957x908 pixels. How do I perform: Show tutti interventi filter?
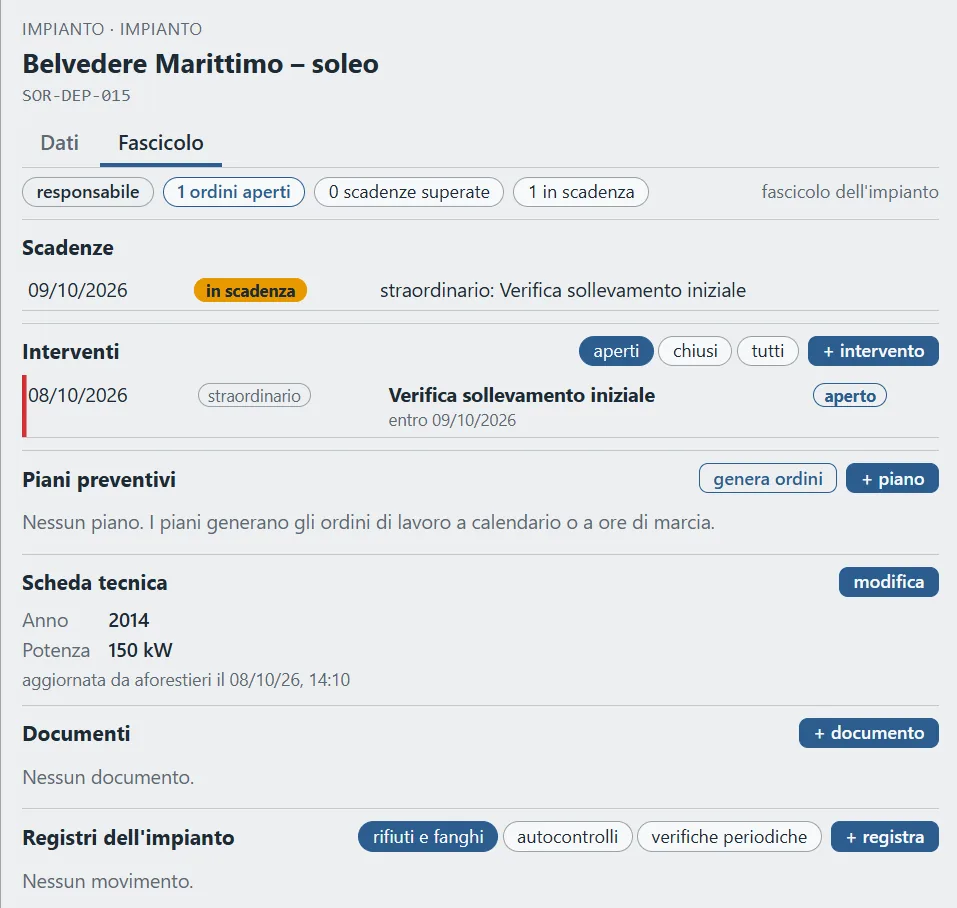[x=768, y=351]
